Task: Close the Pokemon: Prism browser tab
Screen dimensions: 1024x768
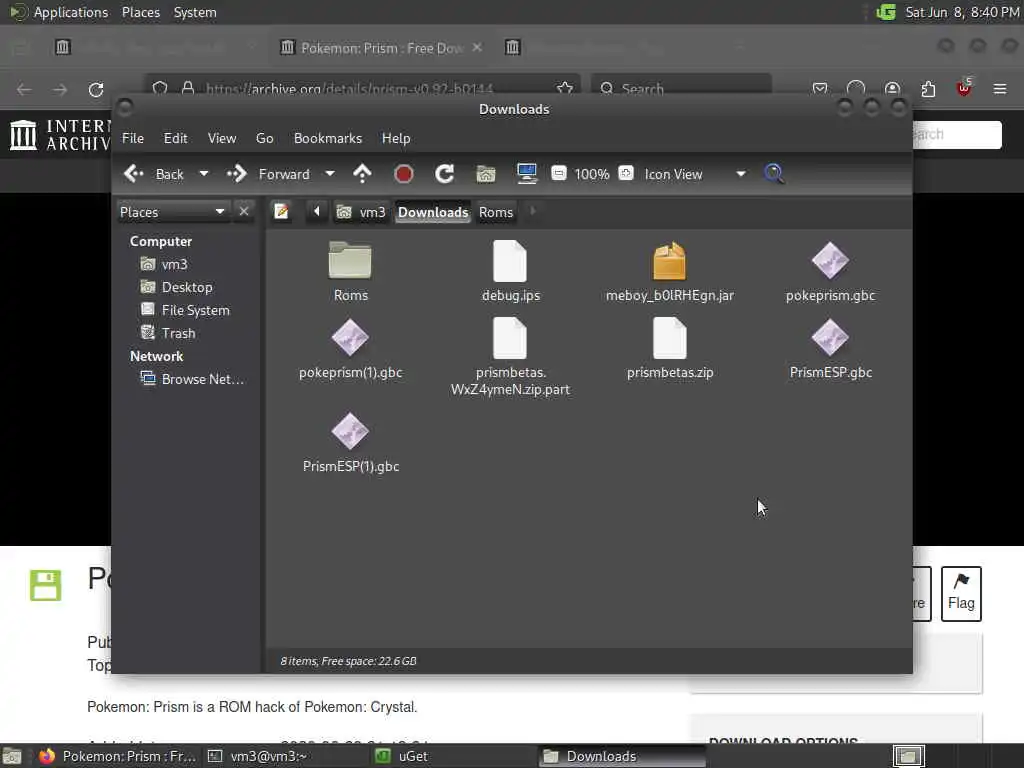Action: (477, 47)
